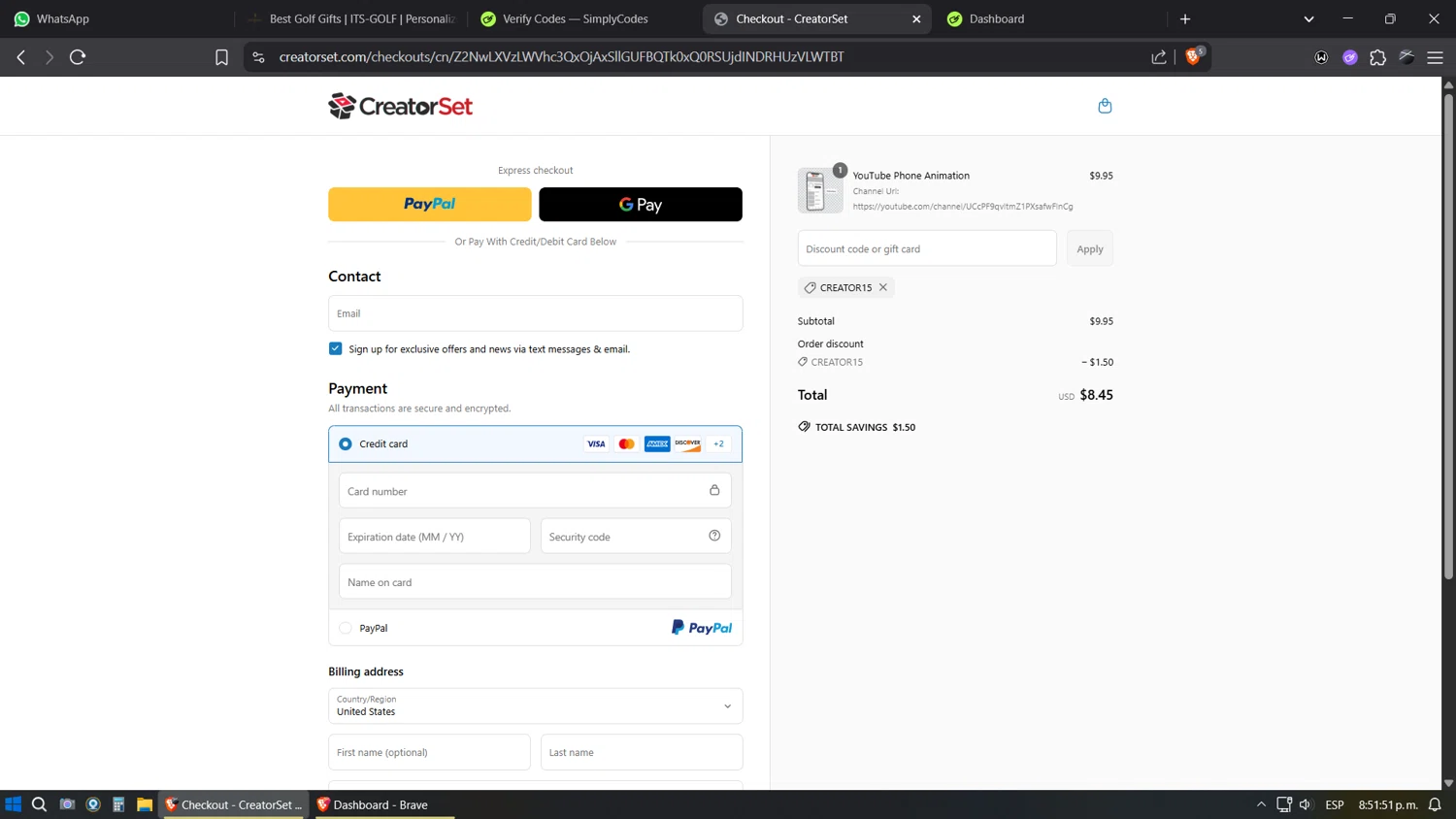Expand Country/Region dropdown

[536, 705]
